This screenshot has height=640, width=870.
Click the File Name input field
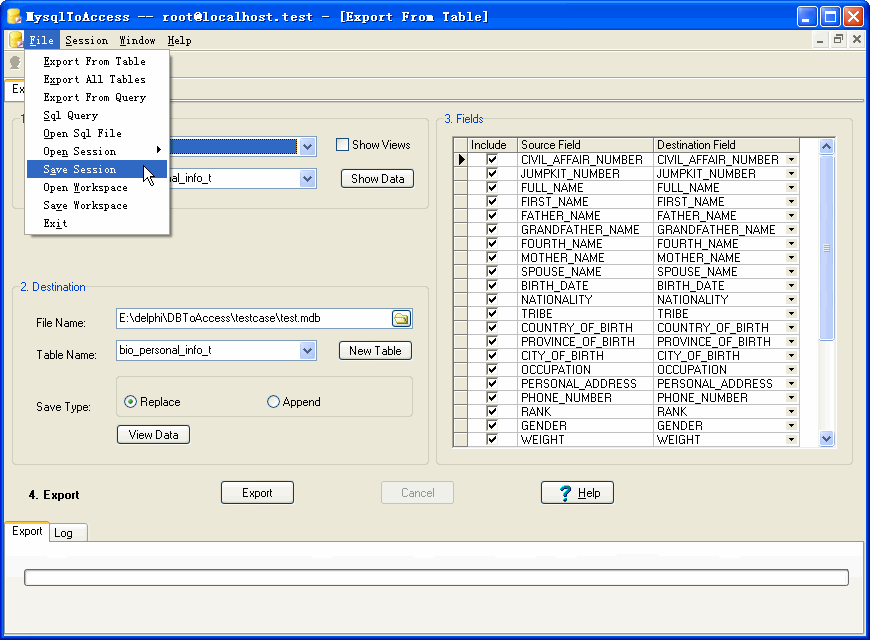coord(254,319)
